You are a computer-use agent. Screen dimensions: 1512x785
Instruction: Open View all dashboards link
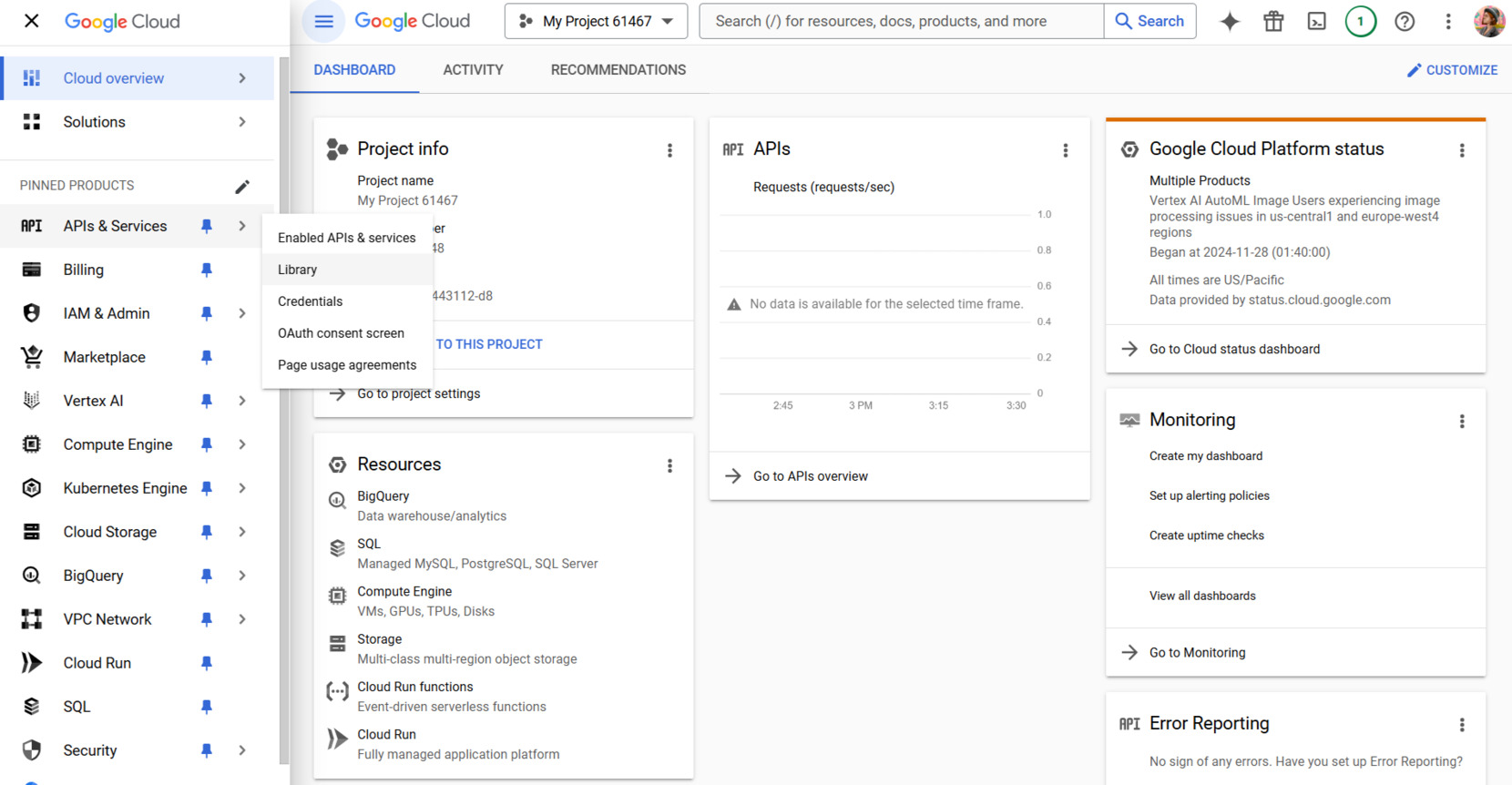(1202, 596)
